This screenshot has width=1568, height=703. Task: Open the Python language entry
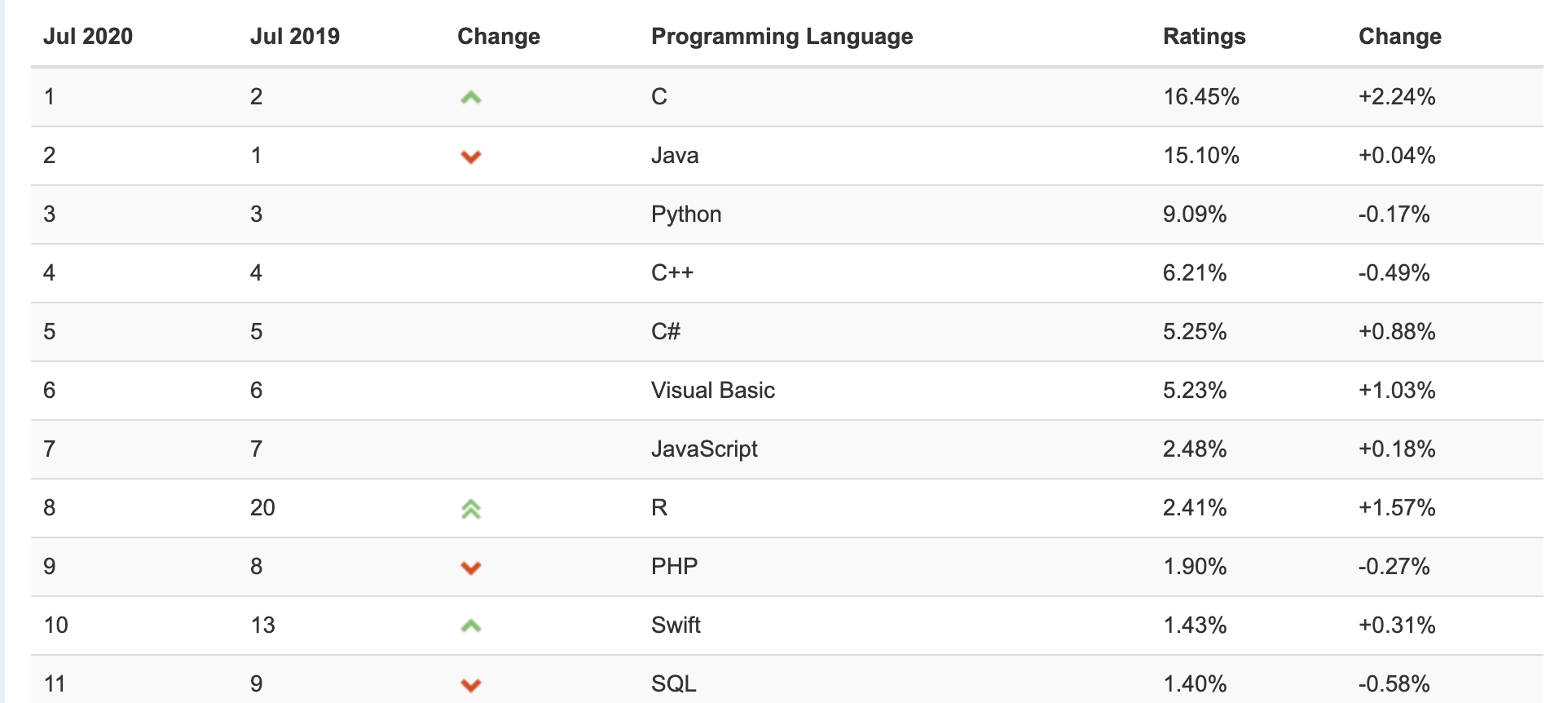coord(686,214)
